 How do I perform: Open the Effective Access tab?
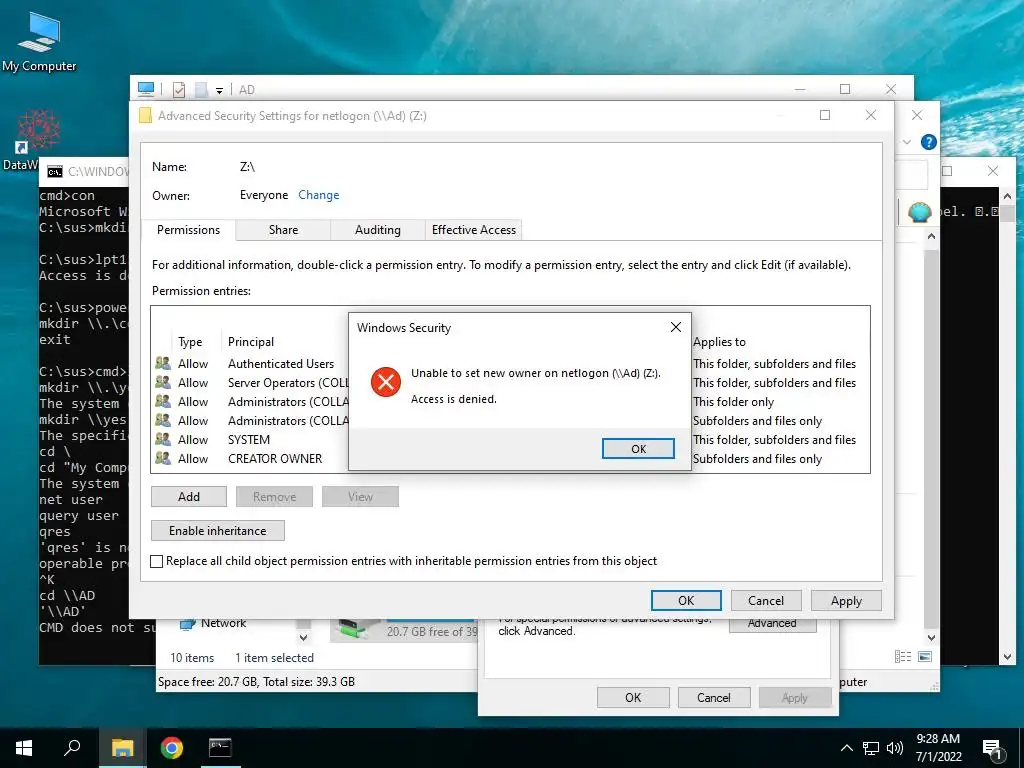pos(473,230)
